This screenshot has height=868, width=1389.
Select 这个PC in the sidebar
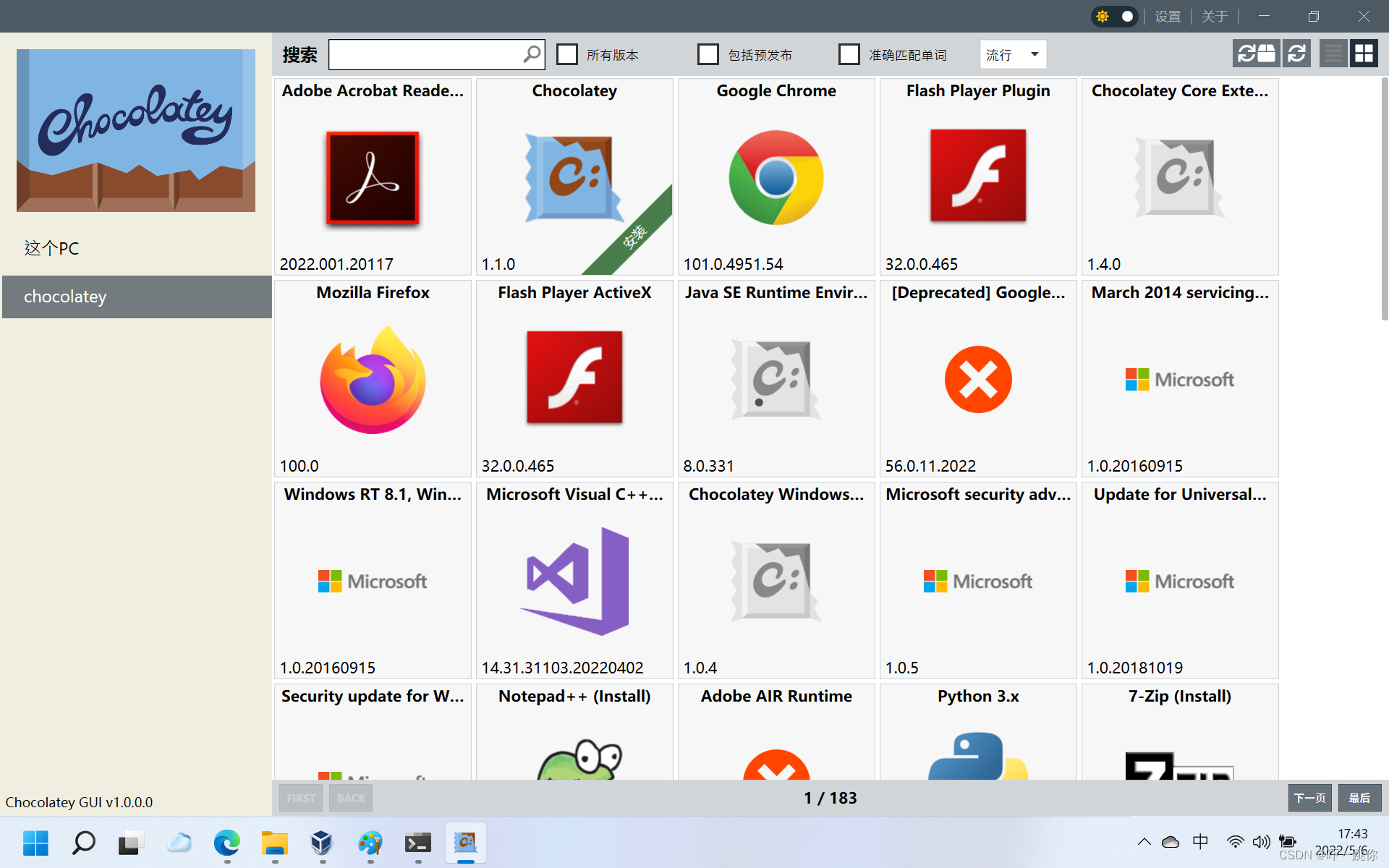tap(51, 248)
